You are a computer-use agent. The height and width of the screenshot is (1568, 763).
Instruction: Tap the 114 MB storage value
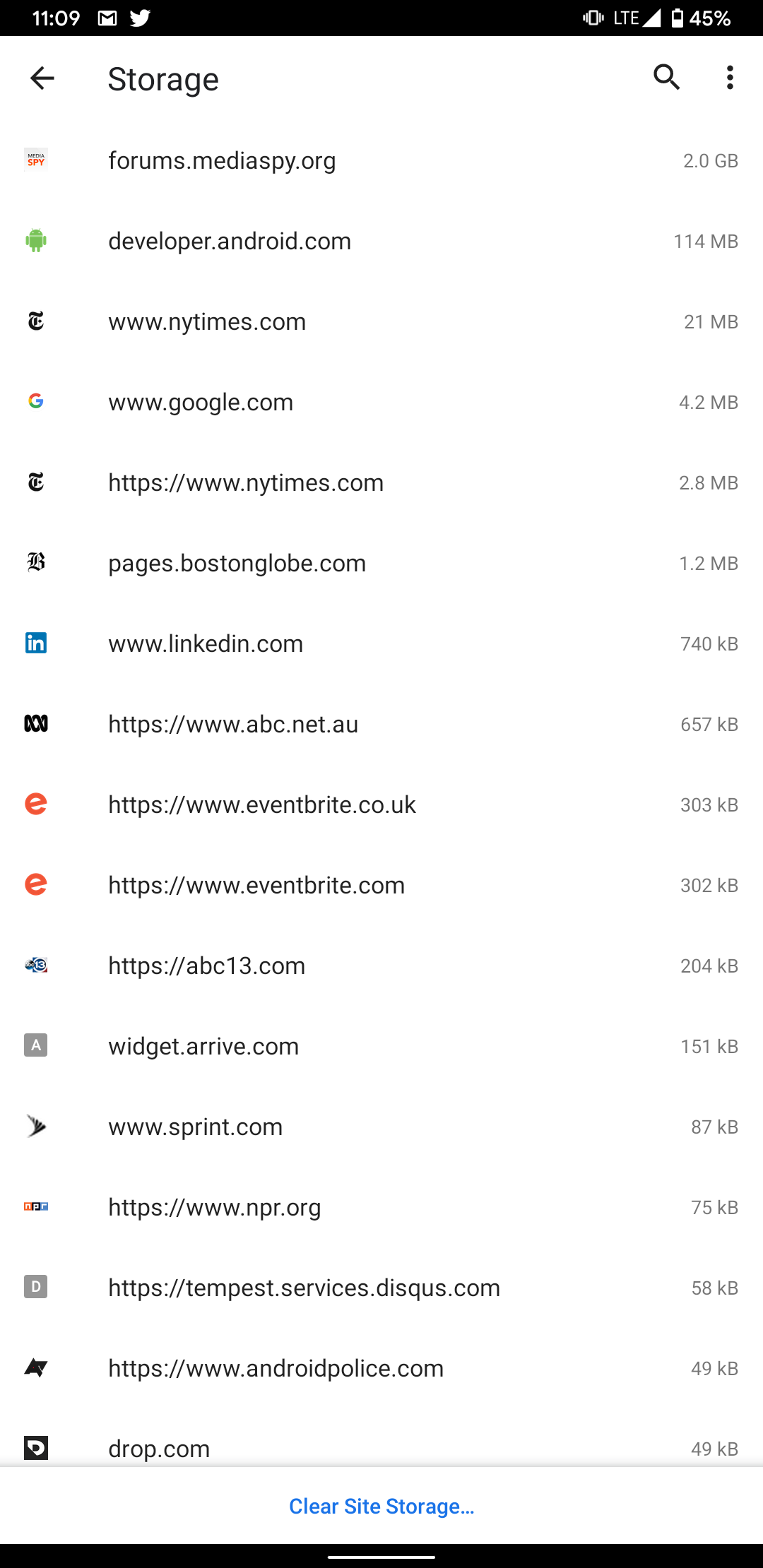[706, 242]
